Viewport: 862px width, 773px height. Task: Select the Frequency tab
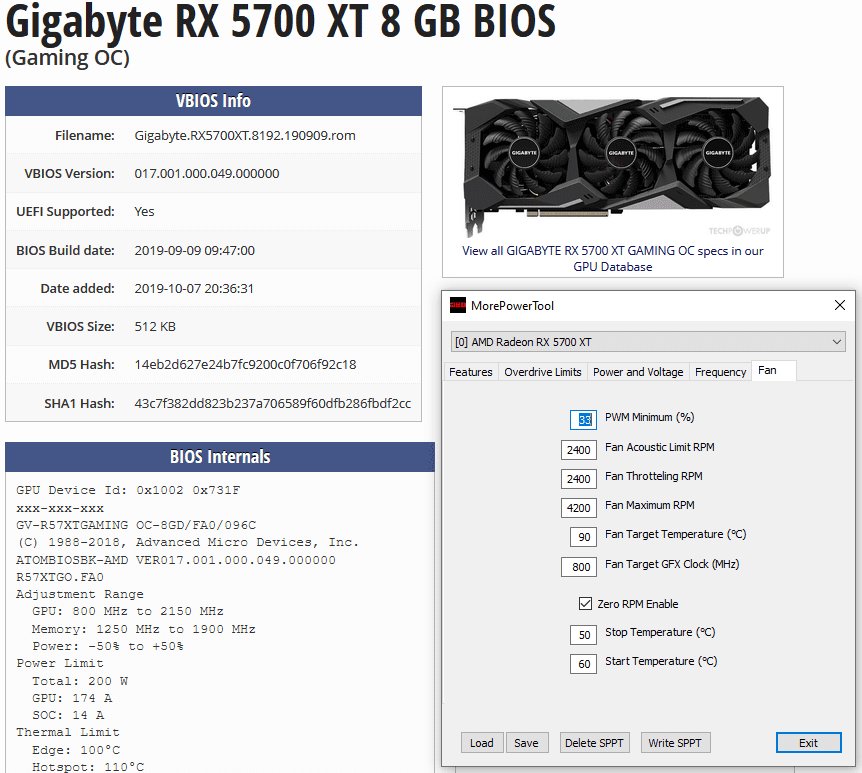(x=720, y=372)
